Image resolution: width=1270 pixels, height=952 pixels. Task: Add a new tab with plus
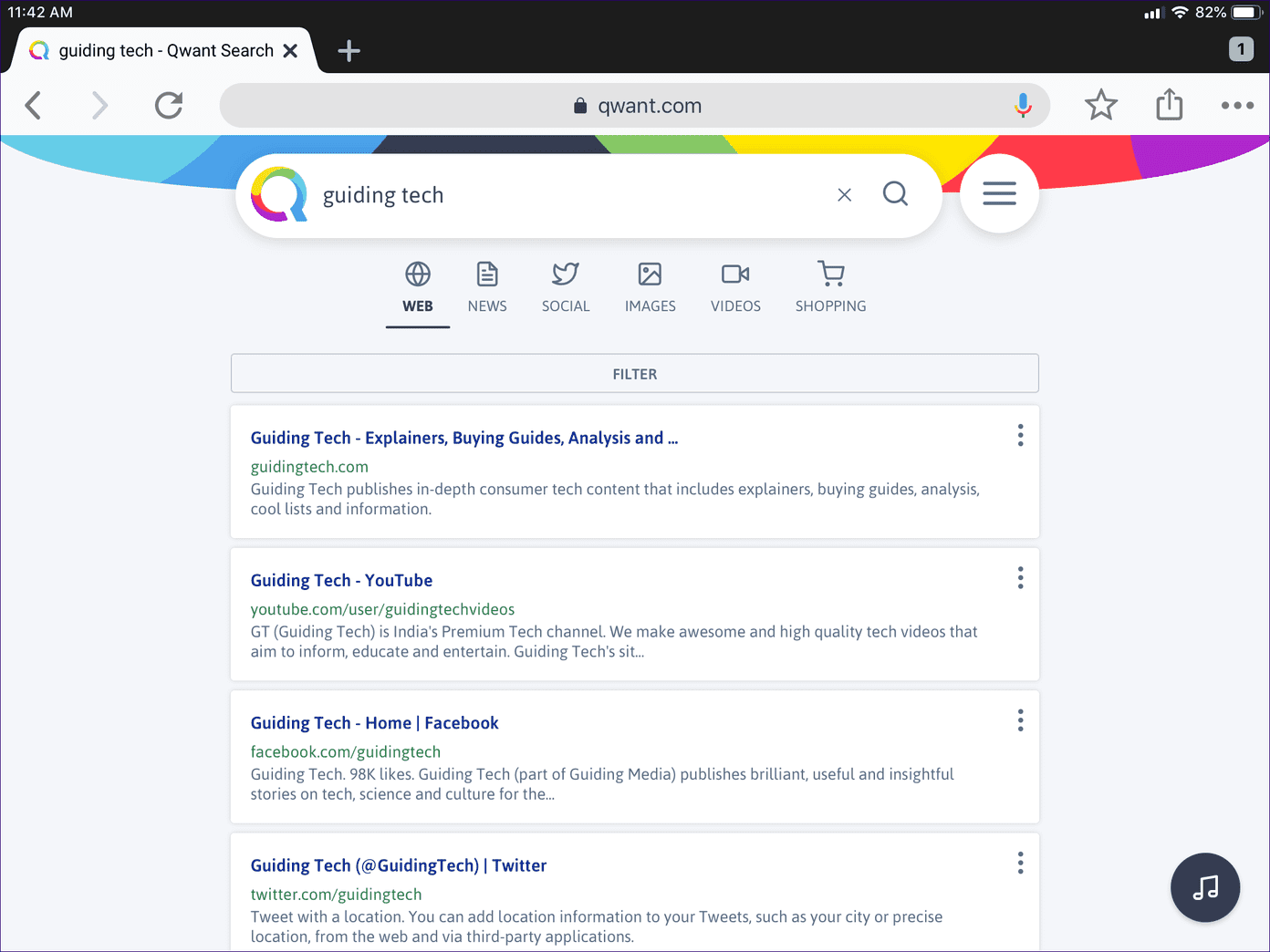coord(349,51)
